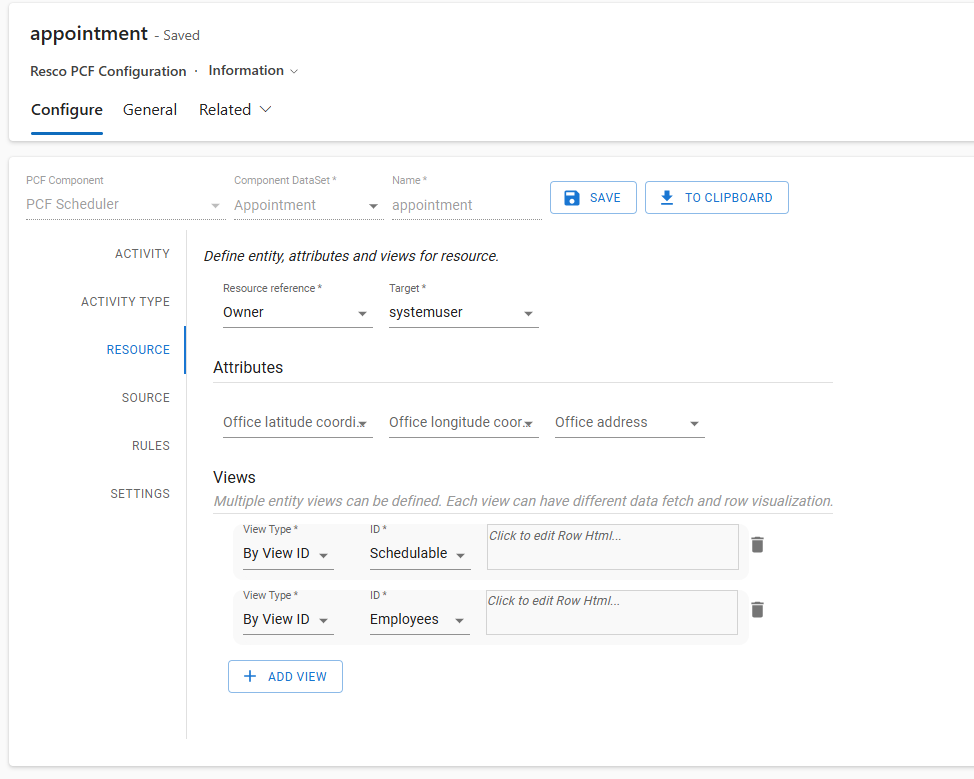
Task: Open the Employees ID dropdown
Action: click(x=419, y=620)
